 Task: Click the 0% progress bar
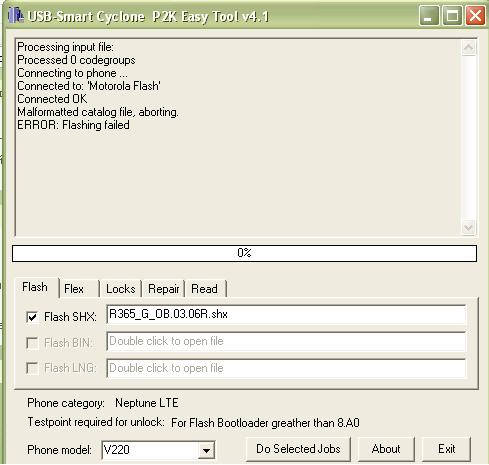click(x=244, y=253)
